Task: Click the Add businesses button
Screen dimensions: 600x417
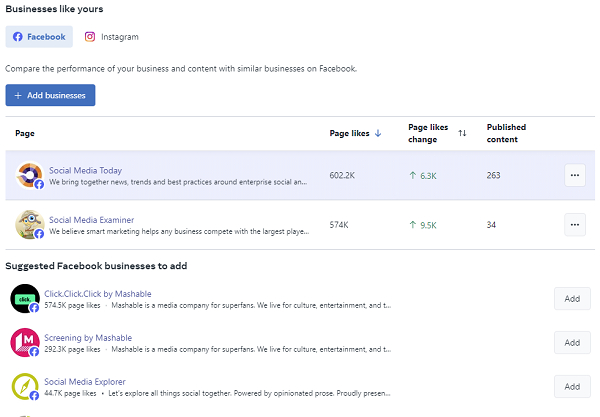Action: point(50,95)
